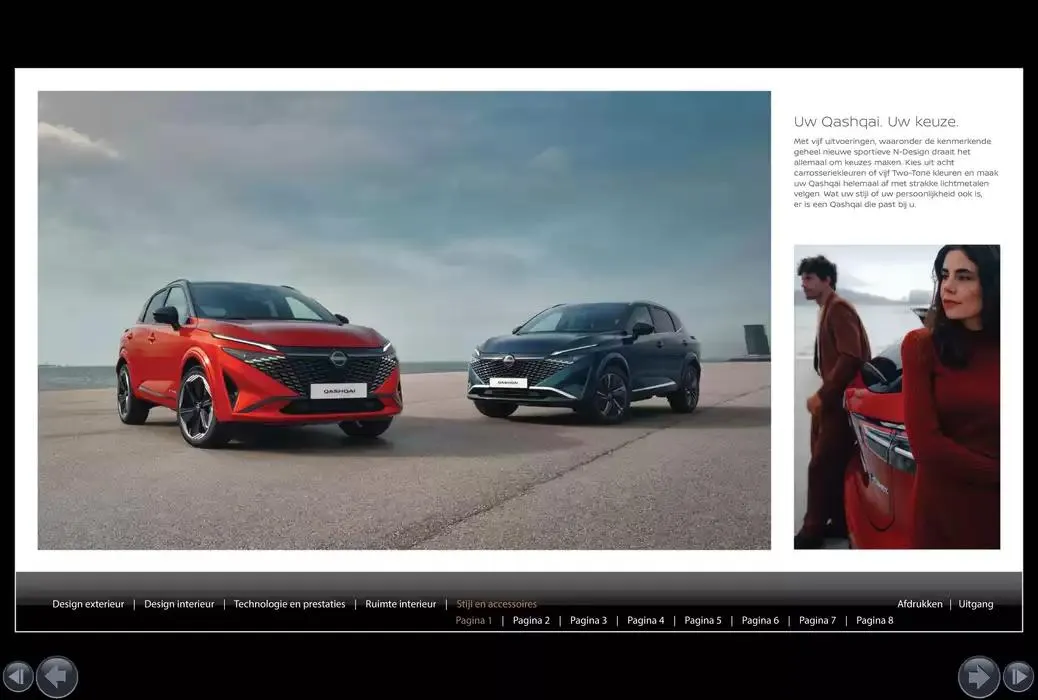Click Uitgang to exit the brochure

coord(975,603)
